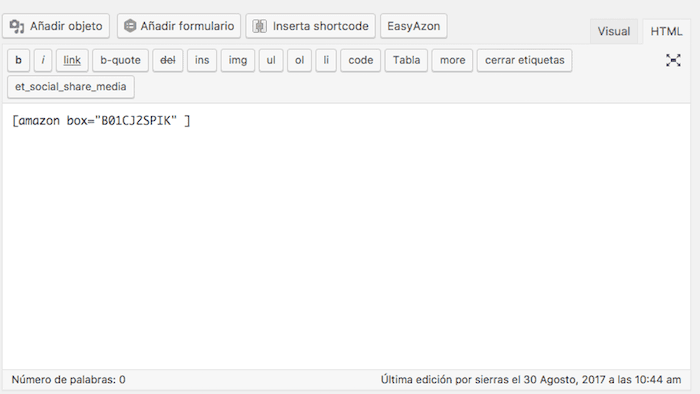This screenshot has height=394, width=700.
Task: Click the Añadir objeto button
Action: coord(56,26)
